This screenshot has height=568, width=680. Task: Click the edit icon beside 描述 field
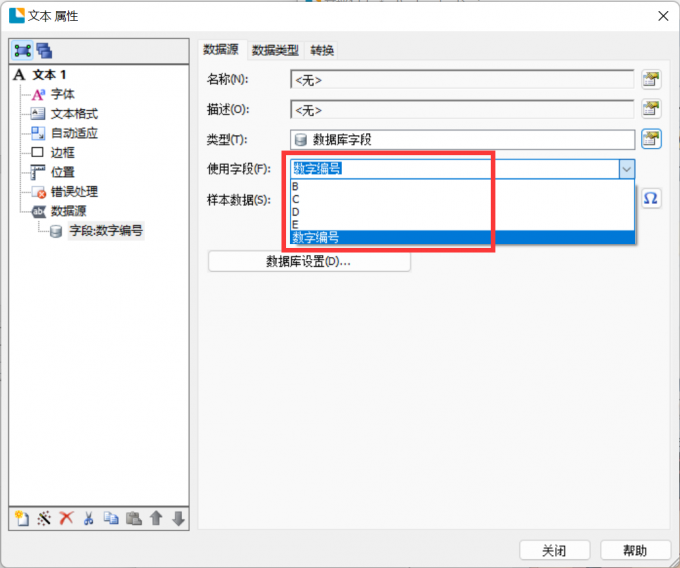coord(651,109)
